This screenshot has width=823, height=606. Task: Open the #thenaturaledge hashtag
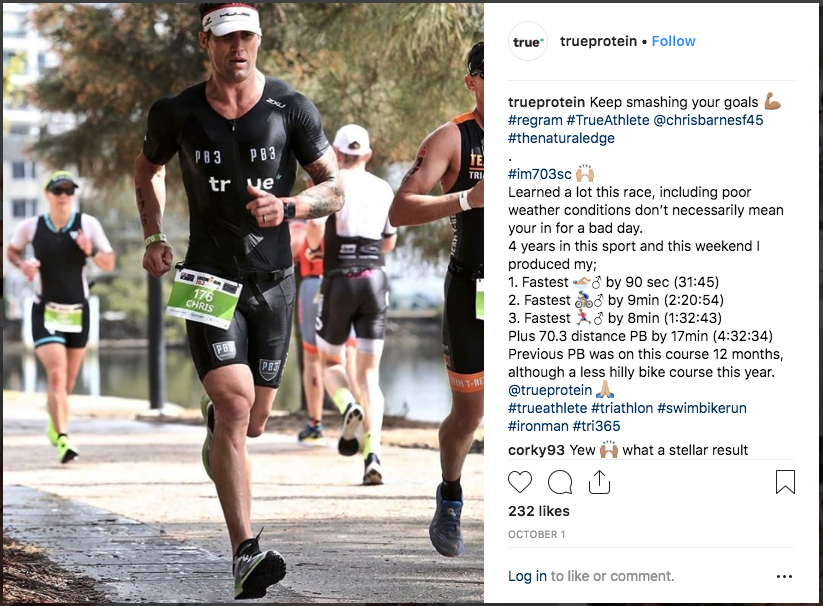561,138
